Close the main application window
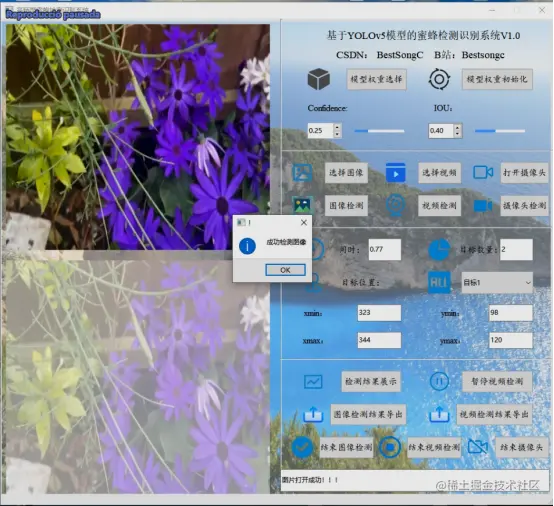The image size is (554, 506). [542, 10]
